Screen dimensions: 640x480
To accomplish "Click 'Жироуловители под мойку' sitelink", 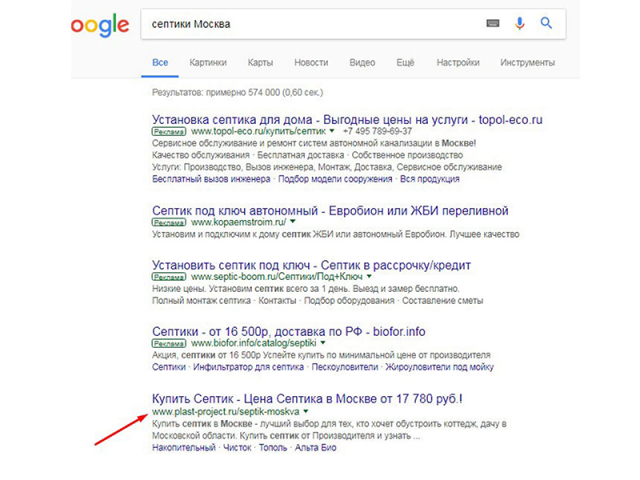I will pyautogui.click(x=439, y=367).
